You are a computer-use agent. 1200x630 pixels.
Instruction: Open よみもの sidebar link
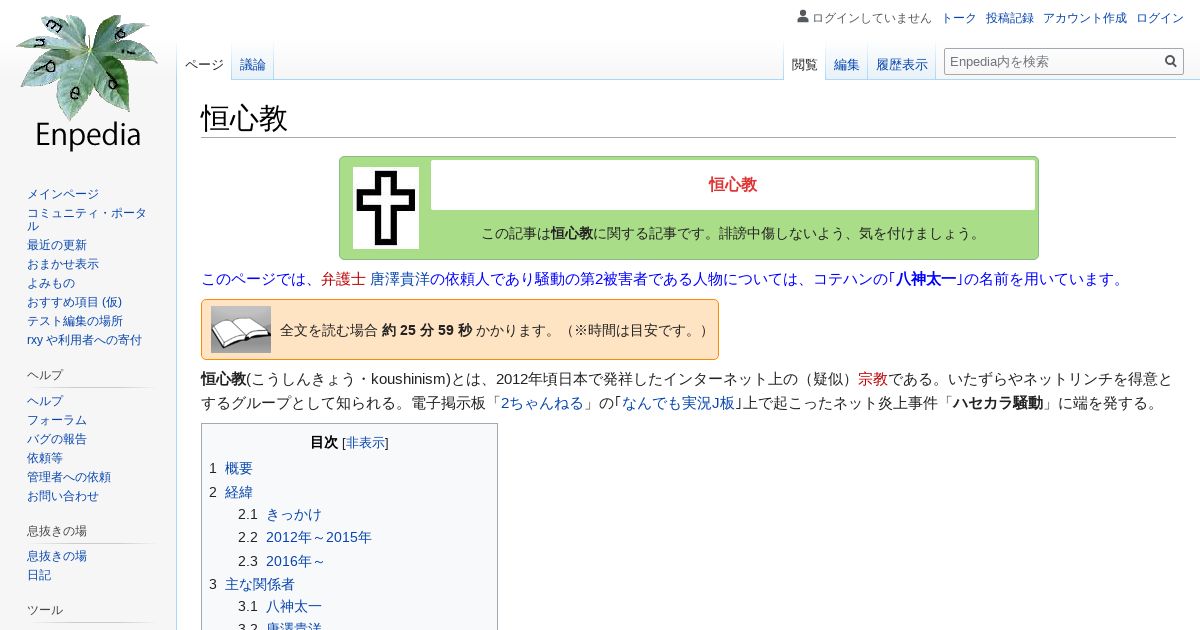pyautogui.click(x=51, y=283)
